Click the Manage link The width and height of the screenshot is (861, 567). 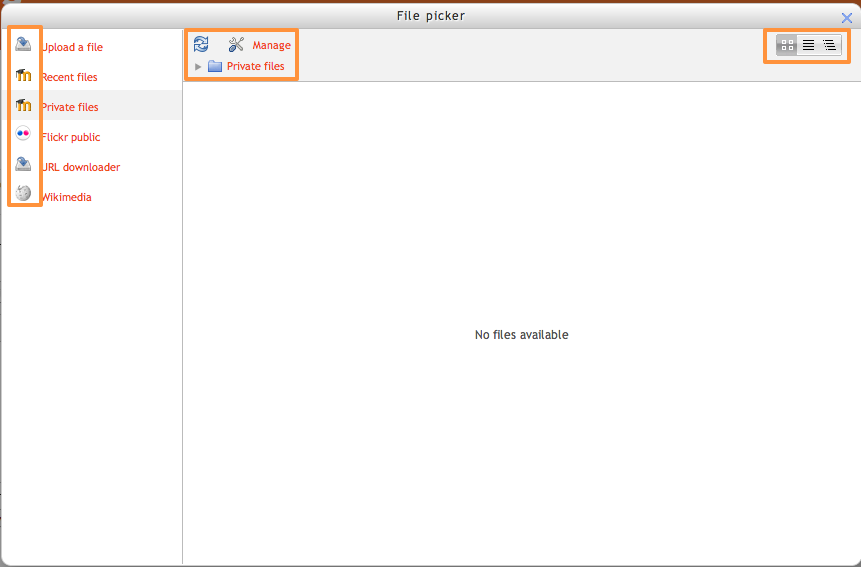coord(271,46)
